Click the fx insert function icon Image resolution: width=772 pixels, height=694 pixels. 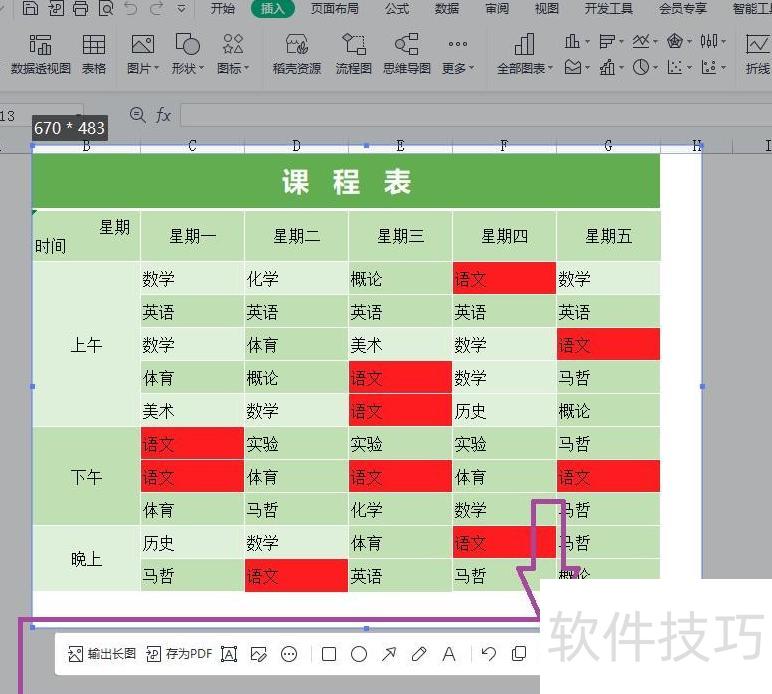[163, 115]
